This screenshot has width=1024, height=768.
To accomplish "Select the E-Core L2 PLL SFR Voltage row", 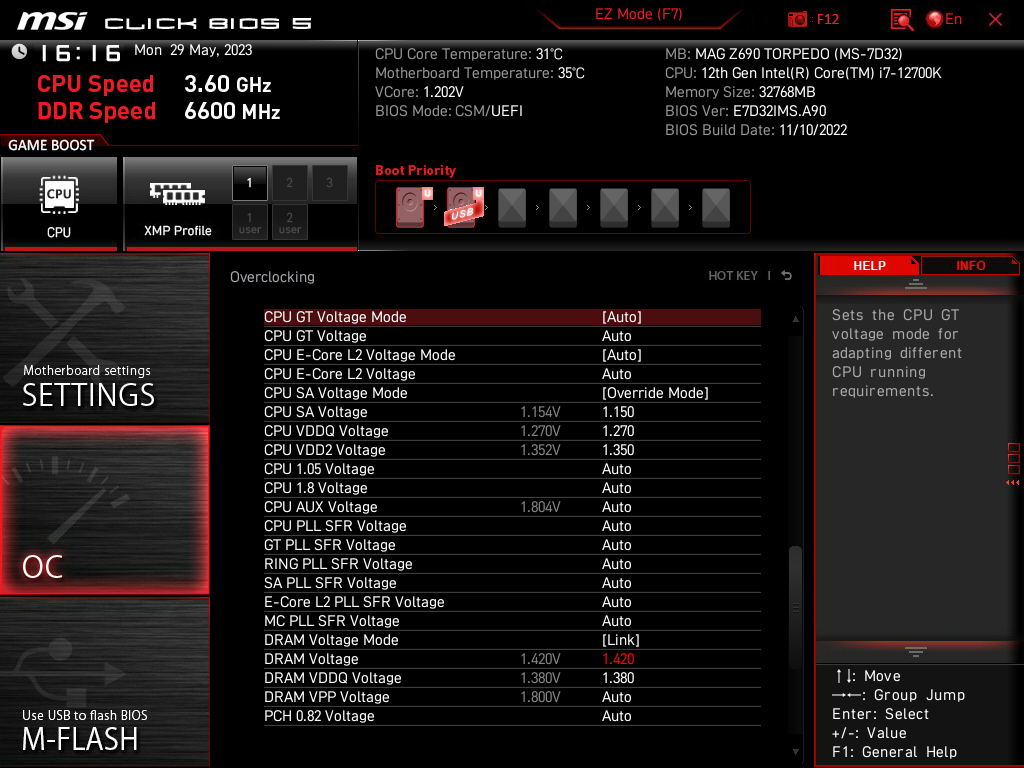I will [x=512, y=601].
